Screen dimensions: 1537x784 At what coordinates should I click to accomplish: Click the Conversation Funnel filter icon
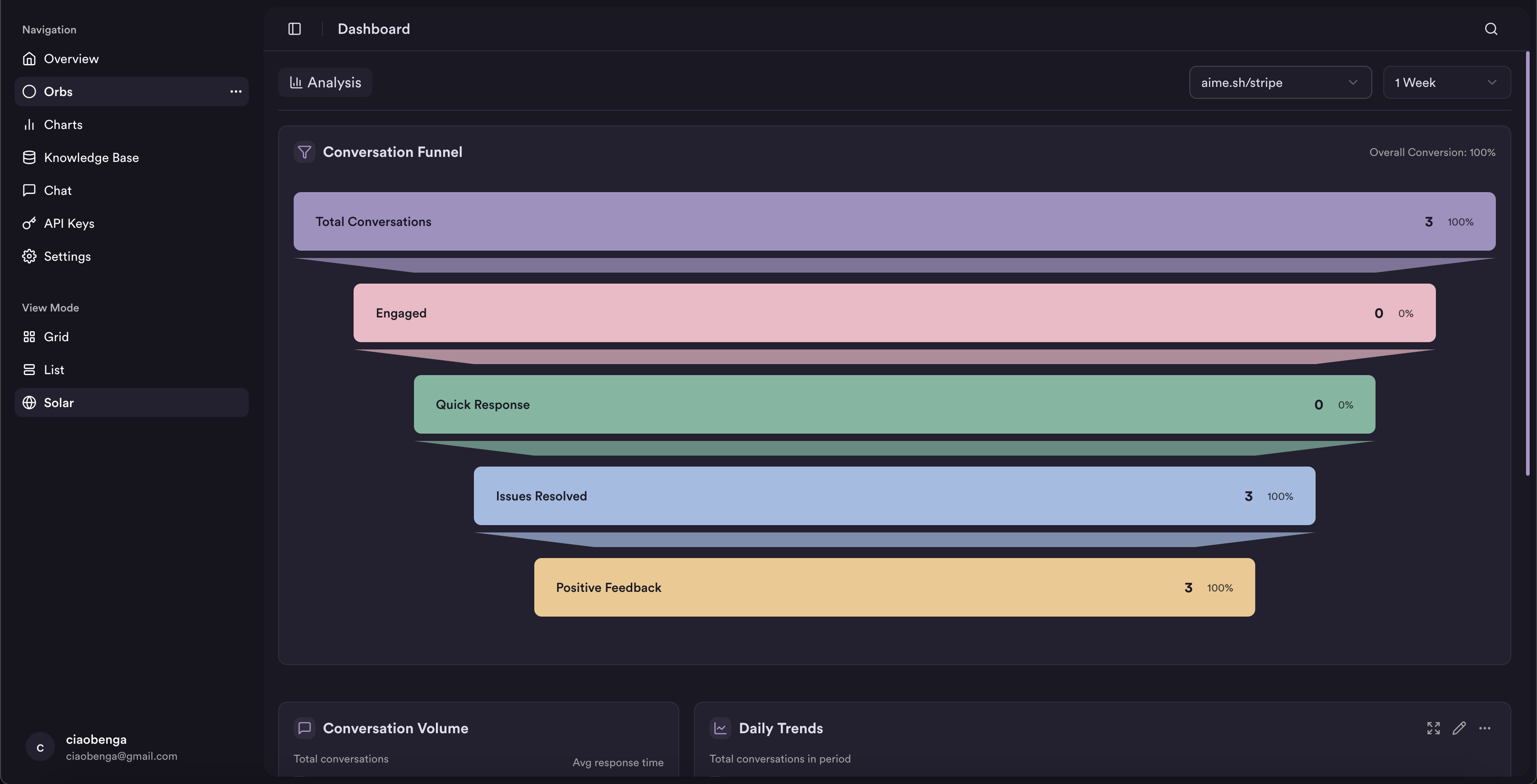tap(304, 152)
